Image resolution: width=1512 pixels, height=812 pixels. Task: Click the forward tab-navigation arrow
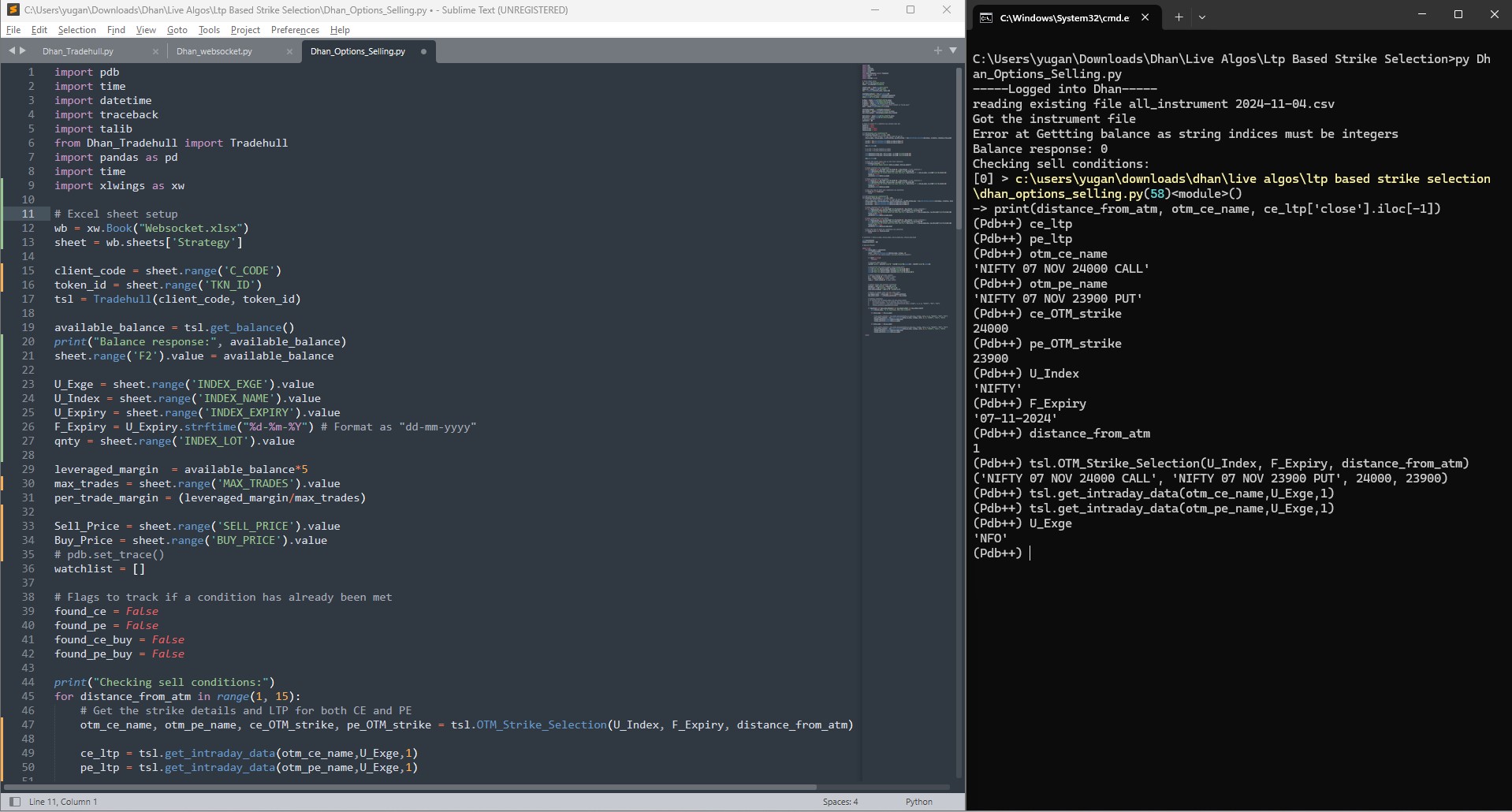click(23, 50)
